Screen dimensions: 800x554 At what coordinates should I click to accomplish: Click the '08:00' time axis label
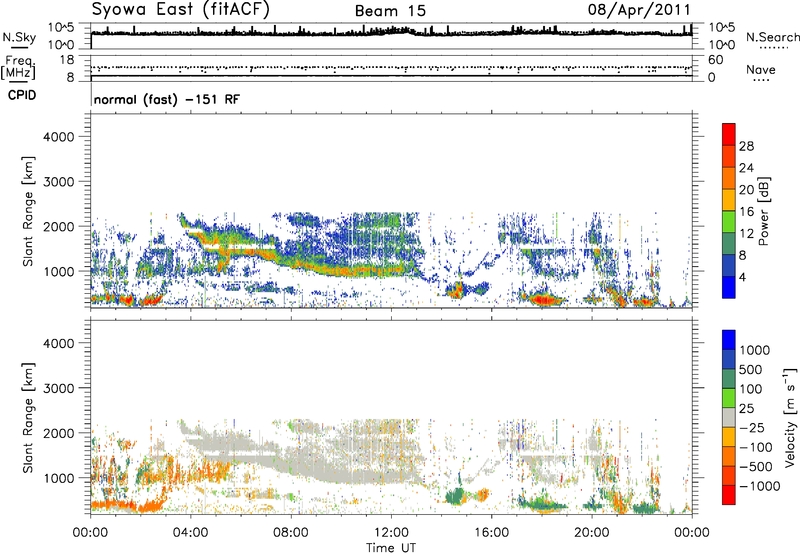click(x=291, y=533)
